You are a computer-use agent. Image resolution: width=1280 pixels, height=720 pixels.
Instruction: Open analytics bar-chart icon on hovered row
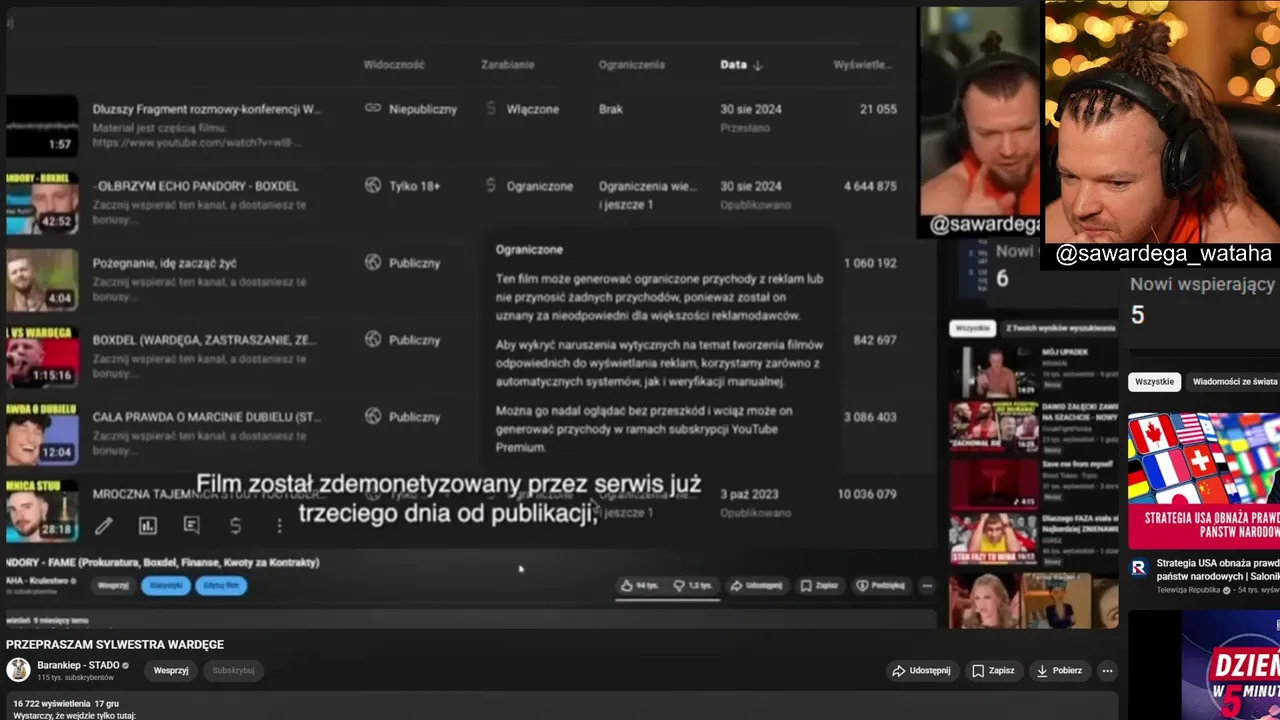click(x=147, y=526)
